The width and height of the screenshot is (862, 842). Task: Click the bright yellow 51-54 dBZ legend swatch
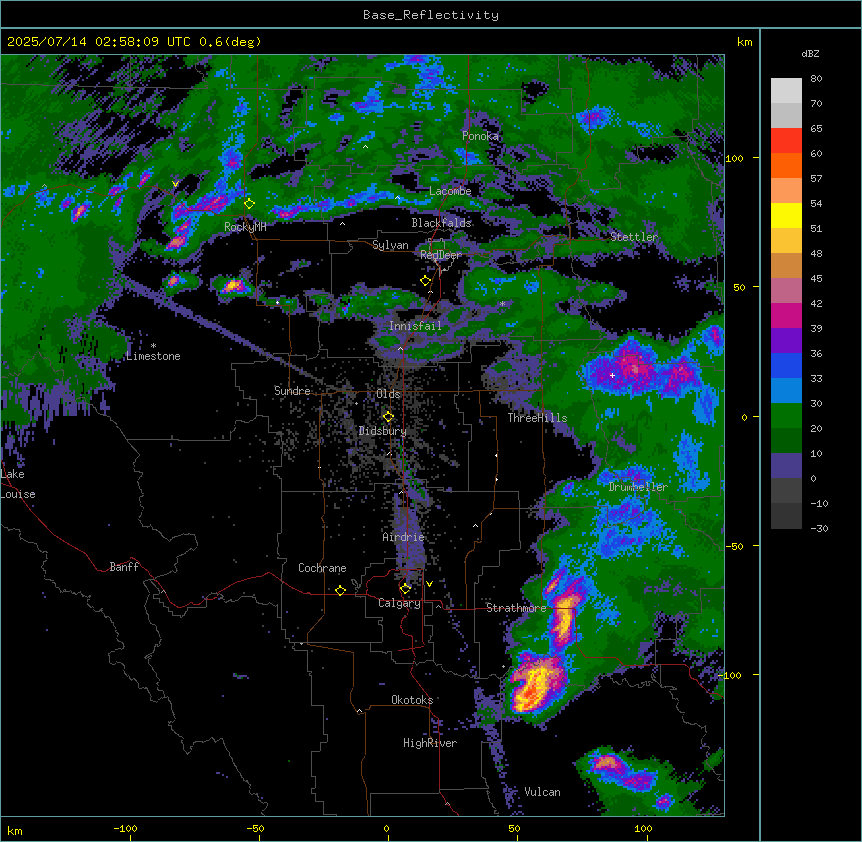(786, 215)
